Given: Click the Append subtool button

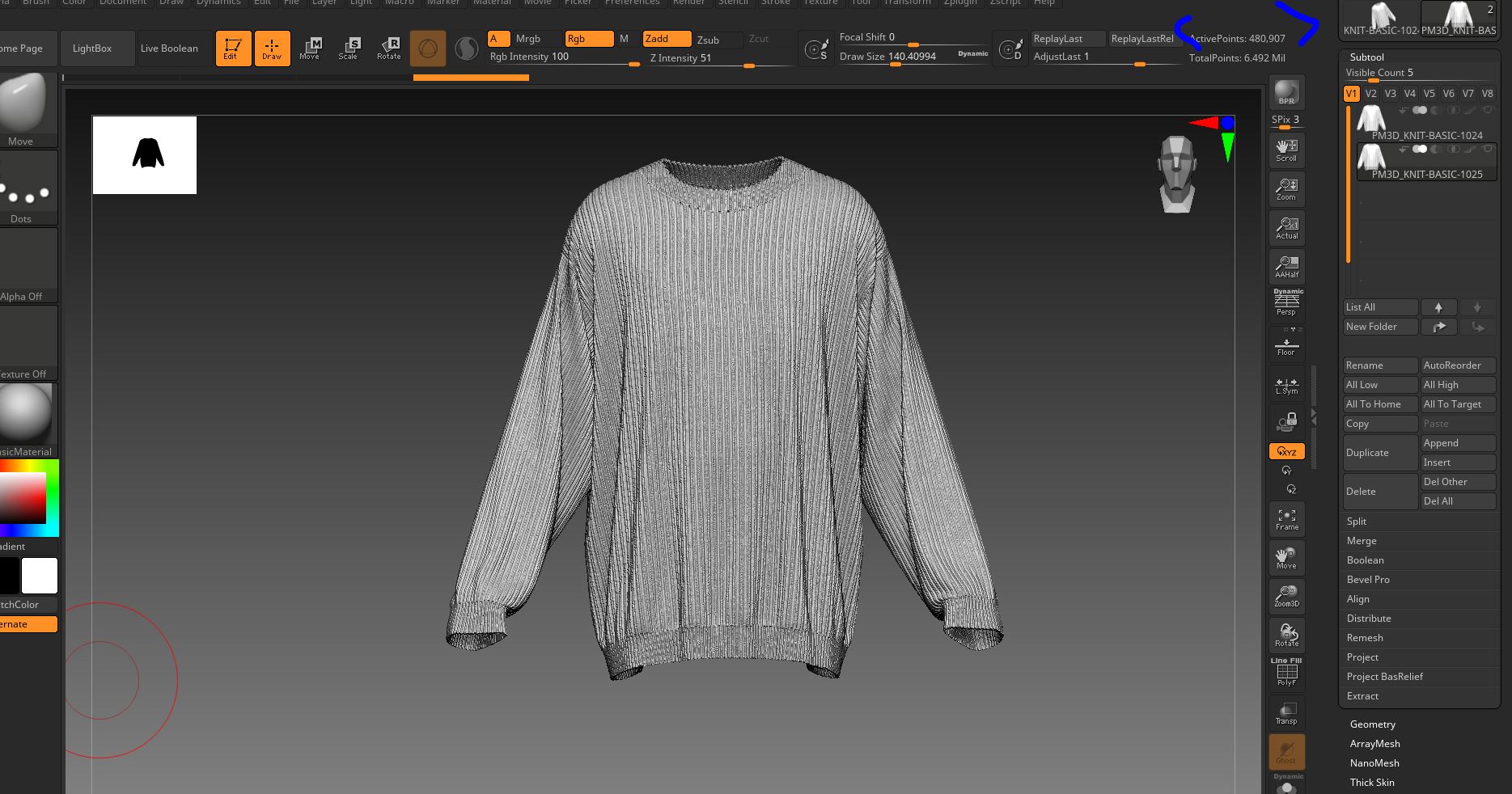Looking at the screenshot, I should click(x=1459, y=443).
